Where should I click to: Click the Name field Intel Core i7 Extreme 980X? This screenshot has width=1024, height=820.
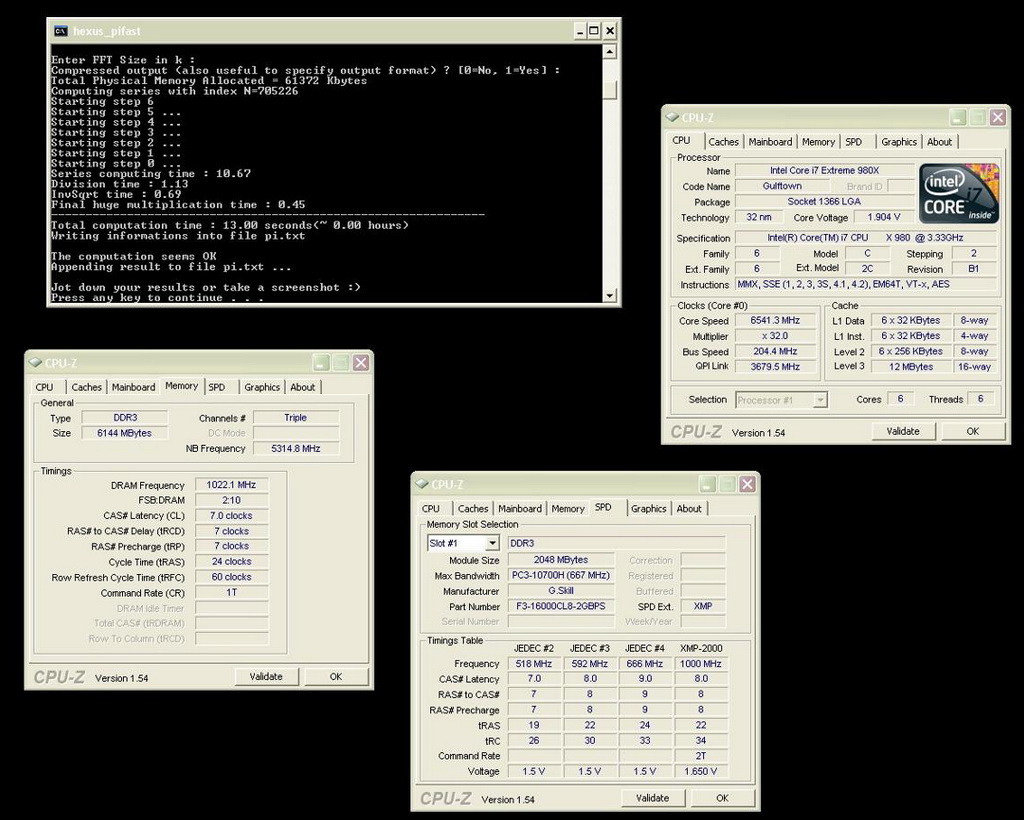click(825, 170)
